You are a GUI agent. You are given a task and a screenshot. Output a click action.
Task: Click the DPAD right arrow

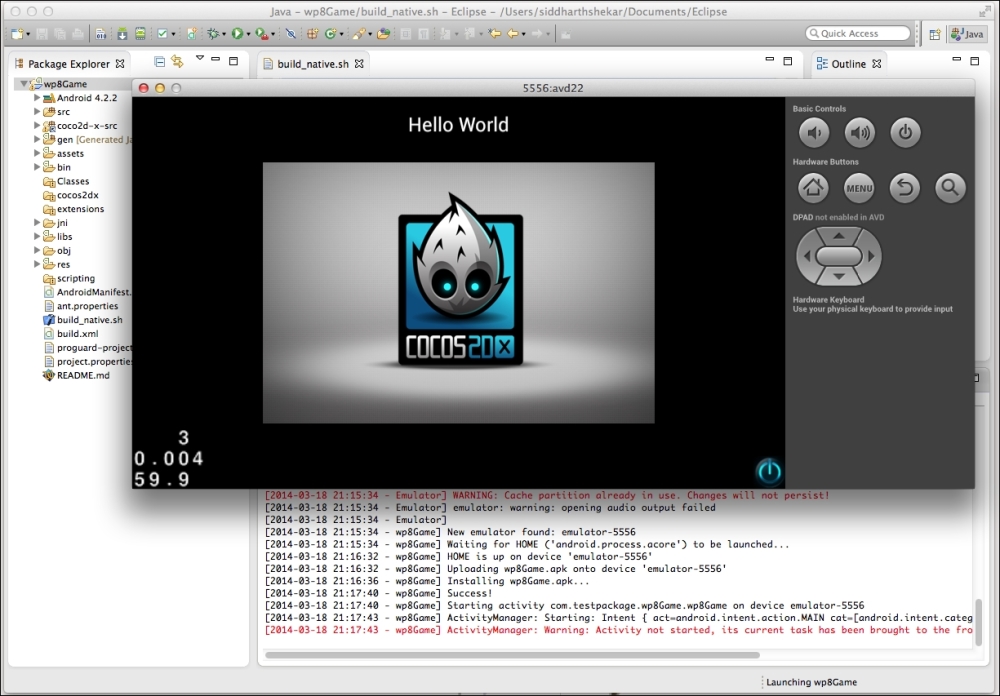tap(871, 256)
